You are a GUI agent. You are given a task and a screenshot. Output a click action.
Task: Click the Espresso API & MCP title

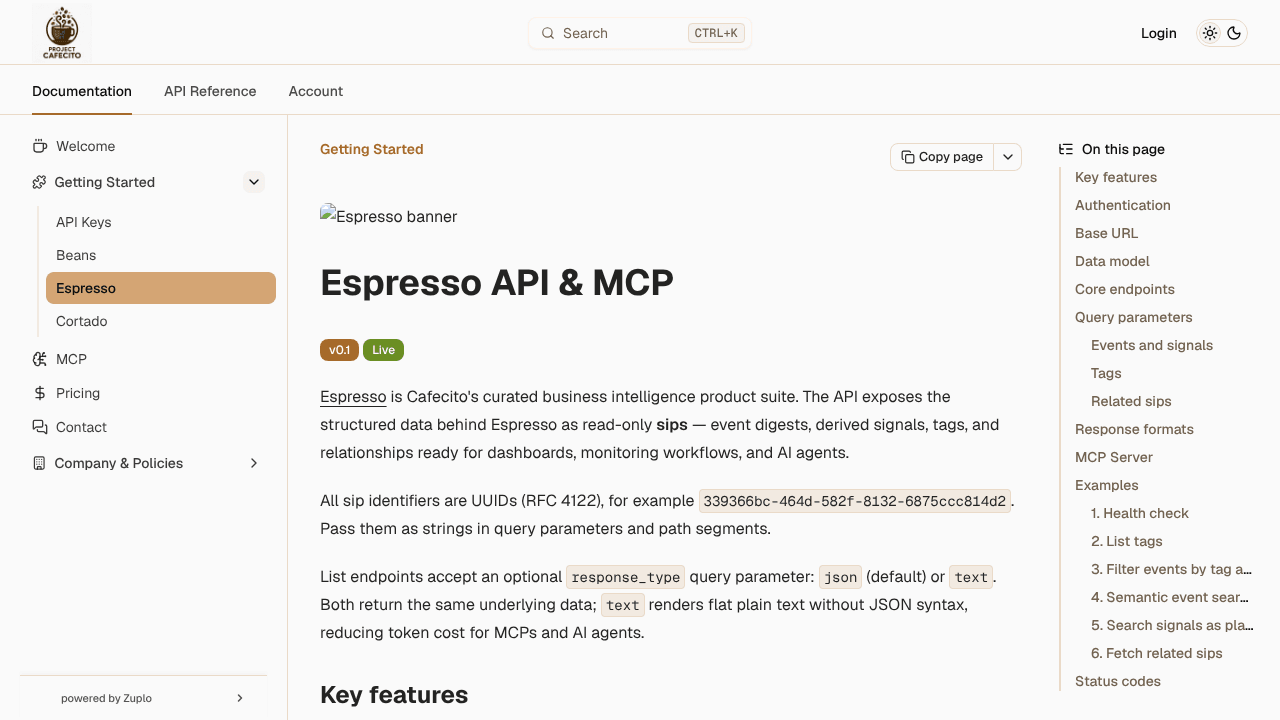coord(497,283)
